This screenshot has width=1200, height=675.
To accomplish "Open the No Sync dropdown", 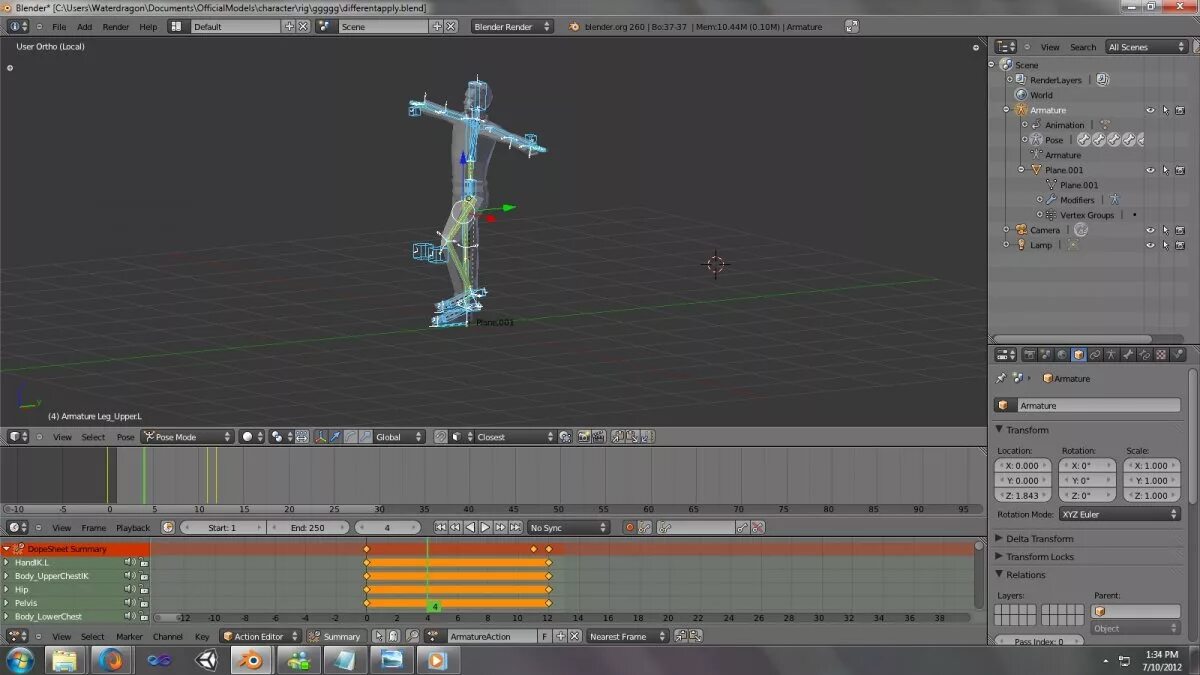I will click(568, 527).
